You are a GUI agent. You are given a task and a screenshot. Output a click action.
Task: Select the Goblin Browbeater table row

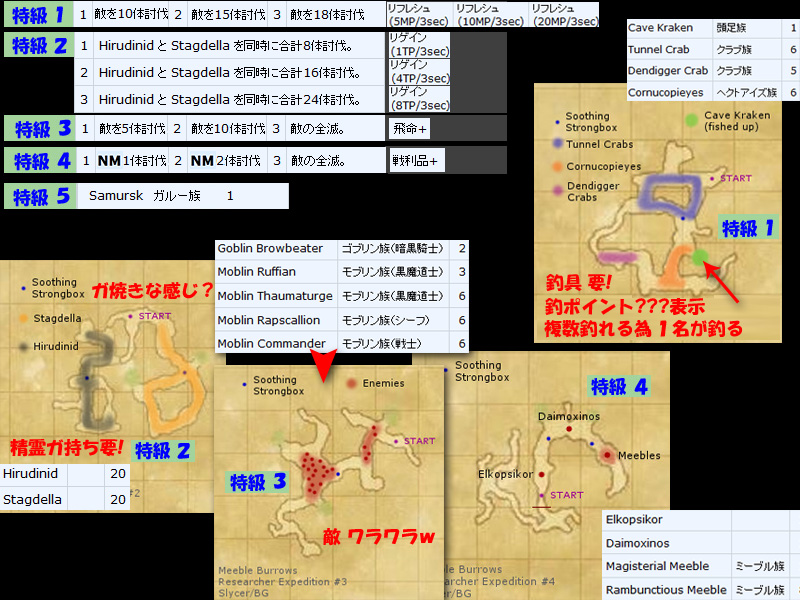click(x=341, y=248)
